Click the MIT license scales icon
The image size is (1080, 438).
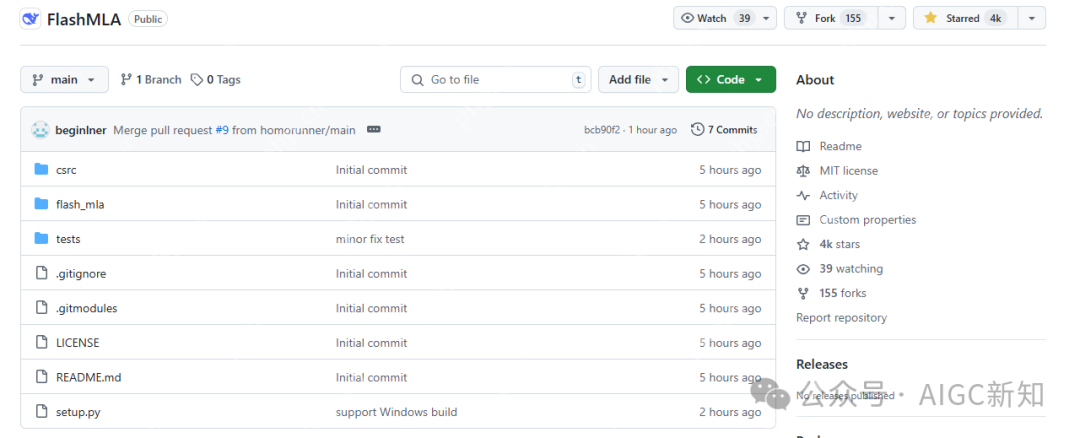click(x=803, y=171)
